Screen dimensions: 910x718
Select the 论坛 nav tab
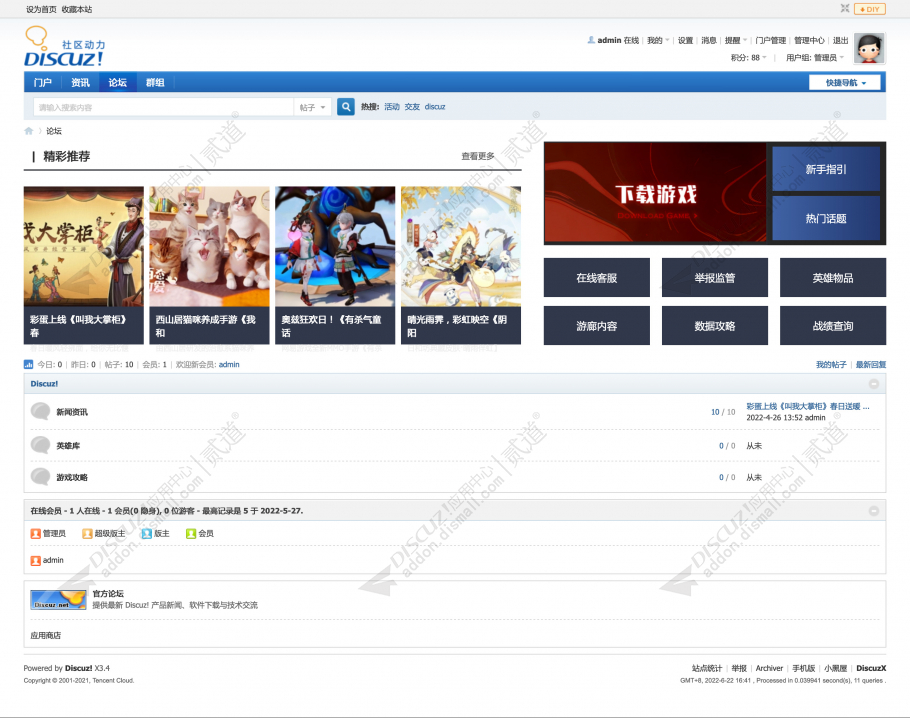pos(117,82)
